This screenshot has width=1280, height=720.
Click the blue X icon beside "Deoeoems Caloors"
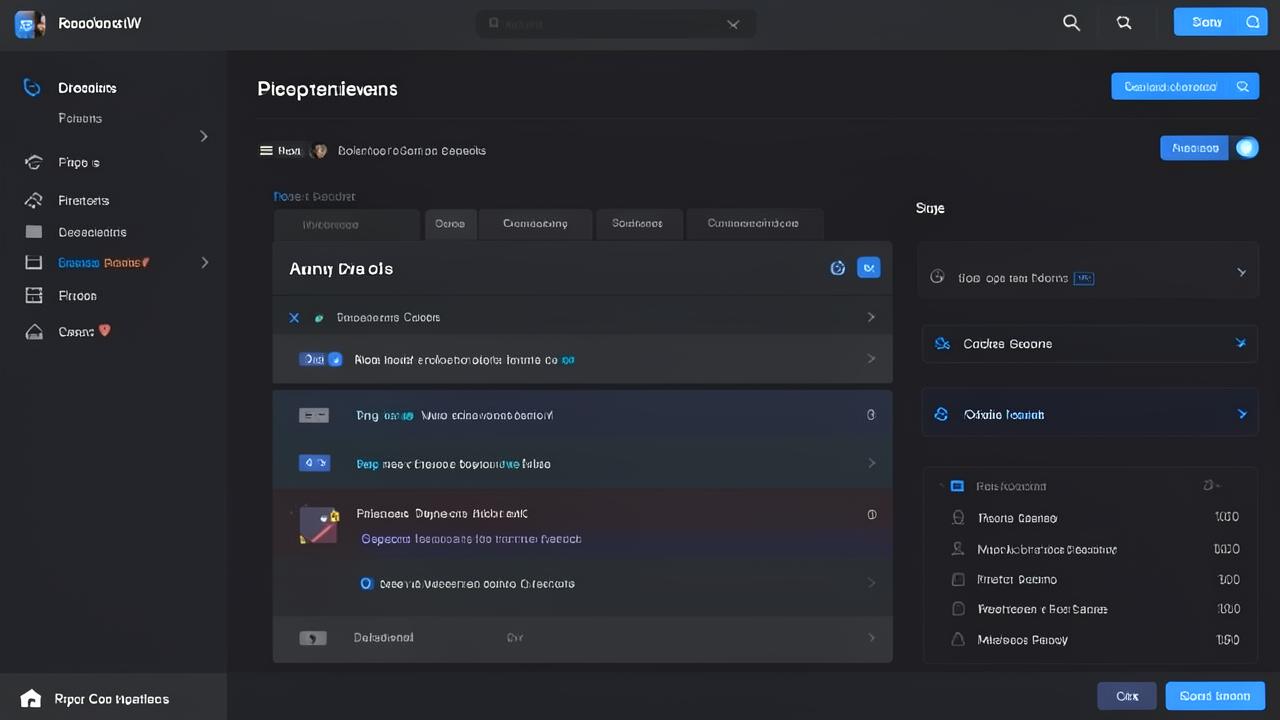[294, 318]
